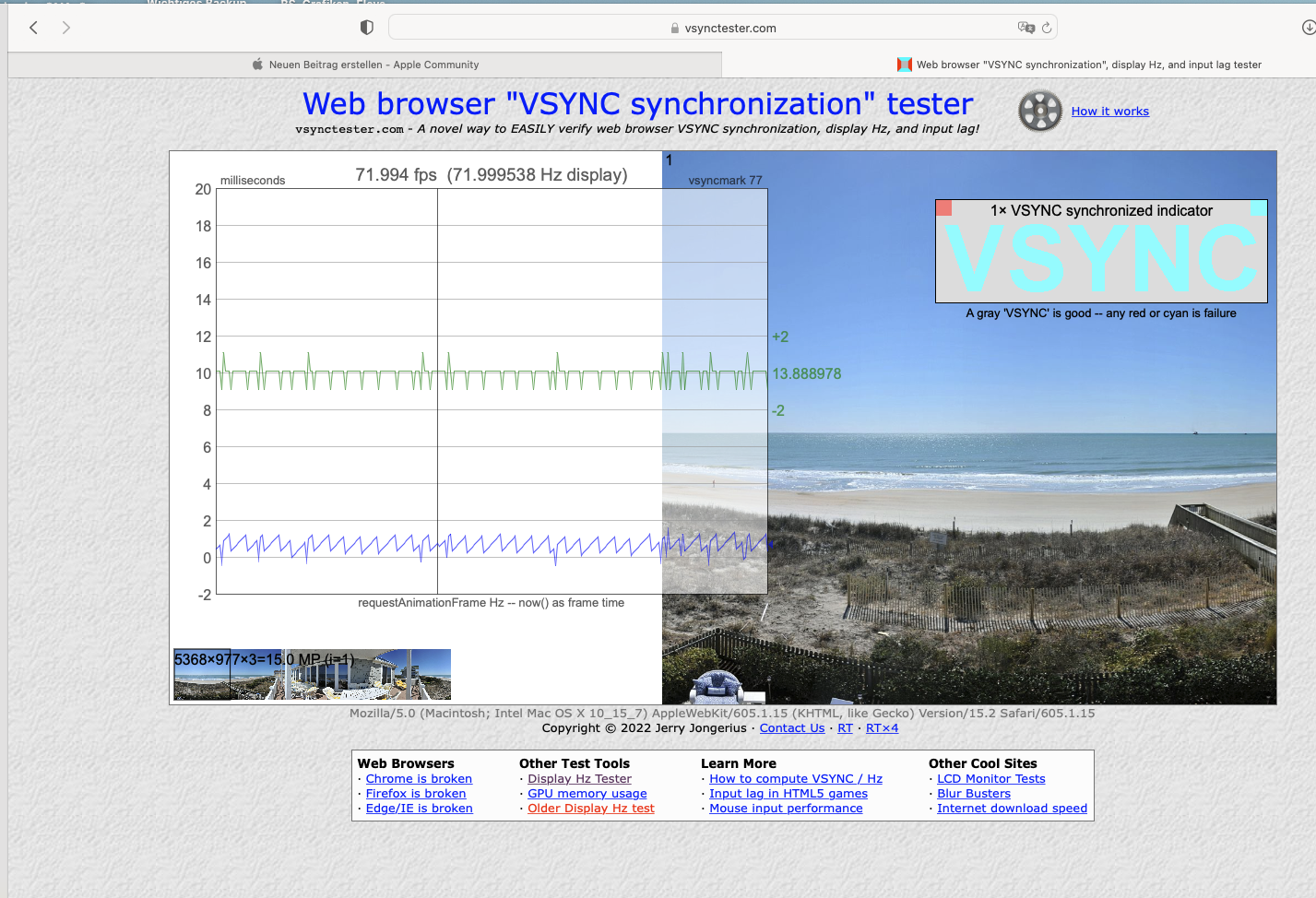1316x898 pixels.
Task: Click the translate icon in address bar
Action: (x=1026, y=28)
